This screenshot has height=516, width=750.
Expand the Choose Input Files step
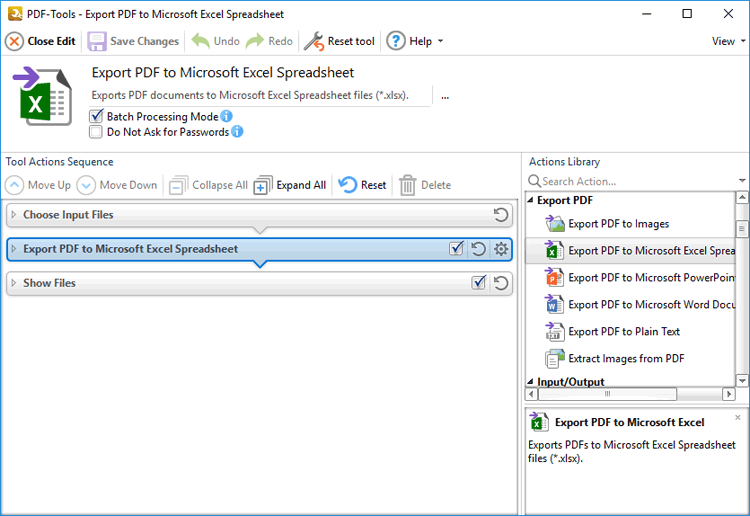(x=14, y=215)
